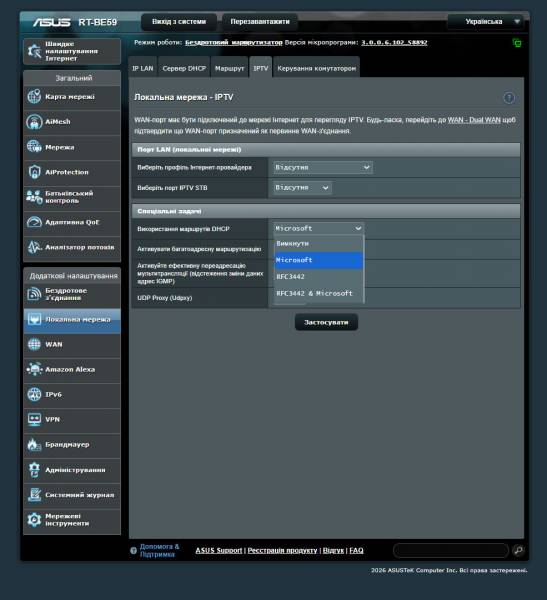Select Вимкнути in the dropdown list
Viewport: 547px width, 600px height.
pos(318,243)
